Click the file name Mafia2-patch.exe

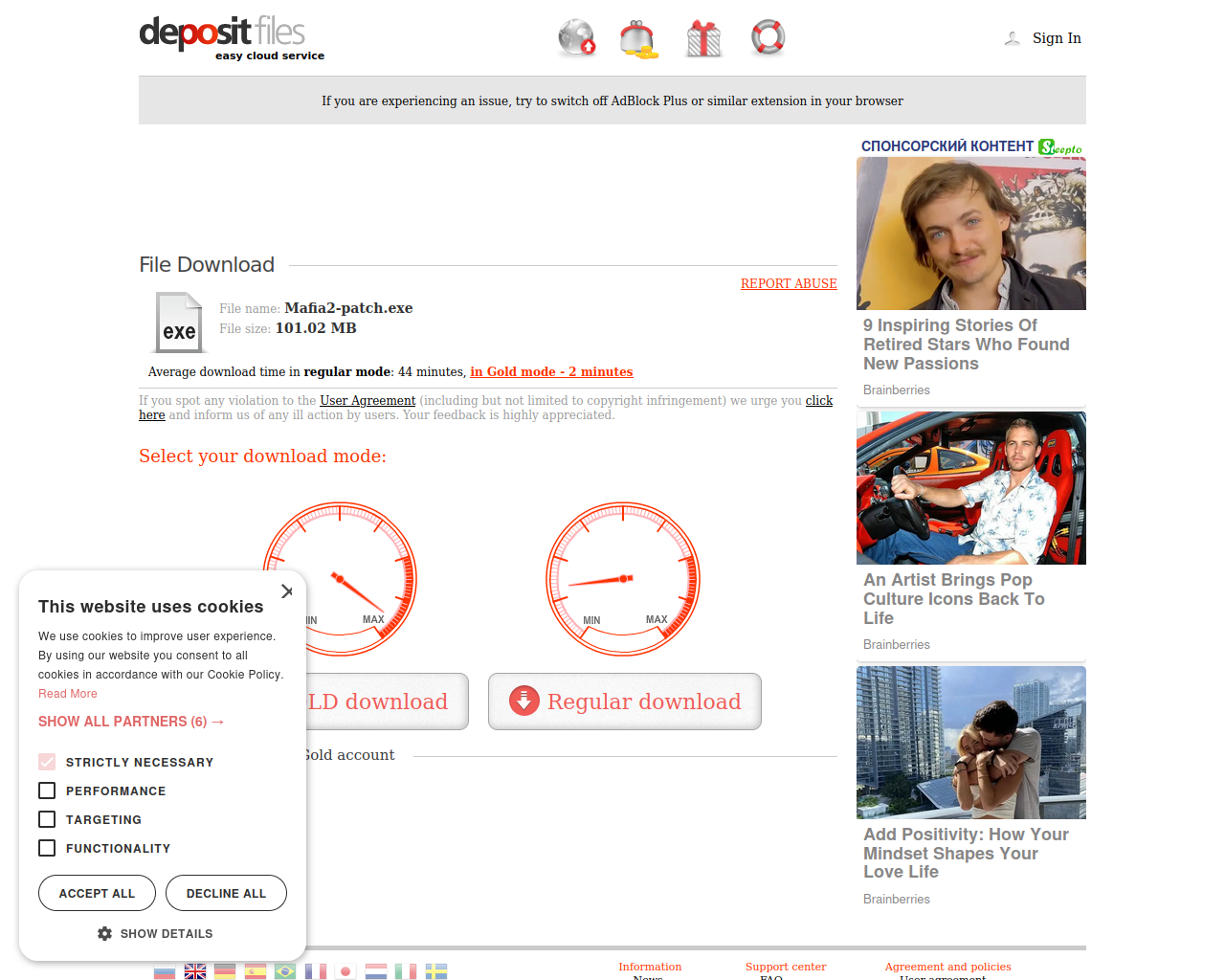click(348, 308)
